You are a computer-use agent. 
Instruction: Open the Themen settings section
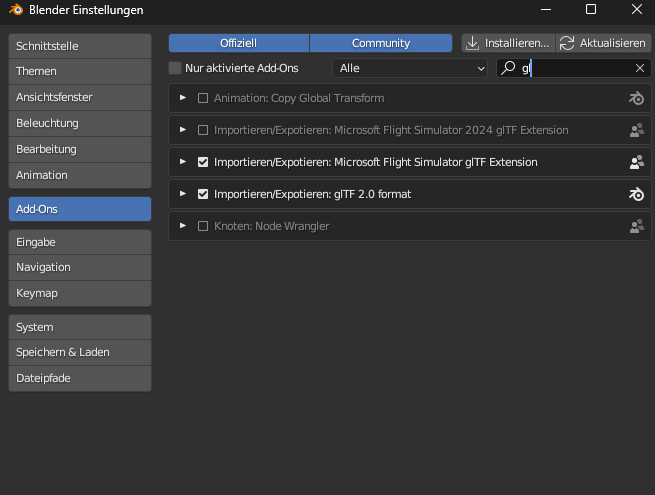(x=80, y=71)
